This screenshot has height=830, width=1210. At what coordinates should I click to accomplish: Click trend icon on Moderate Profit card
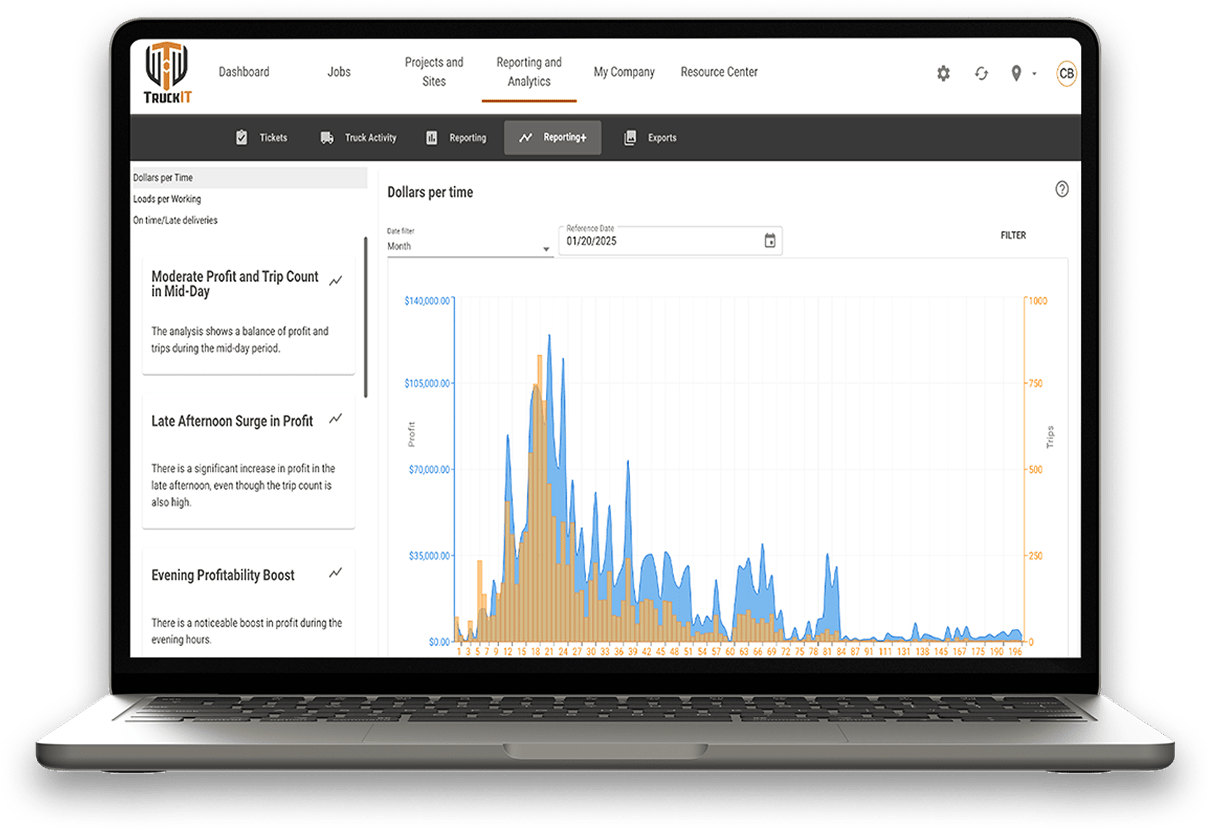[x=336, y=280]
